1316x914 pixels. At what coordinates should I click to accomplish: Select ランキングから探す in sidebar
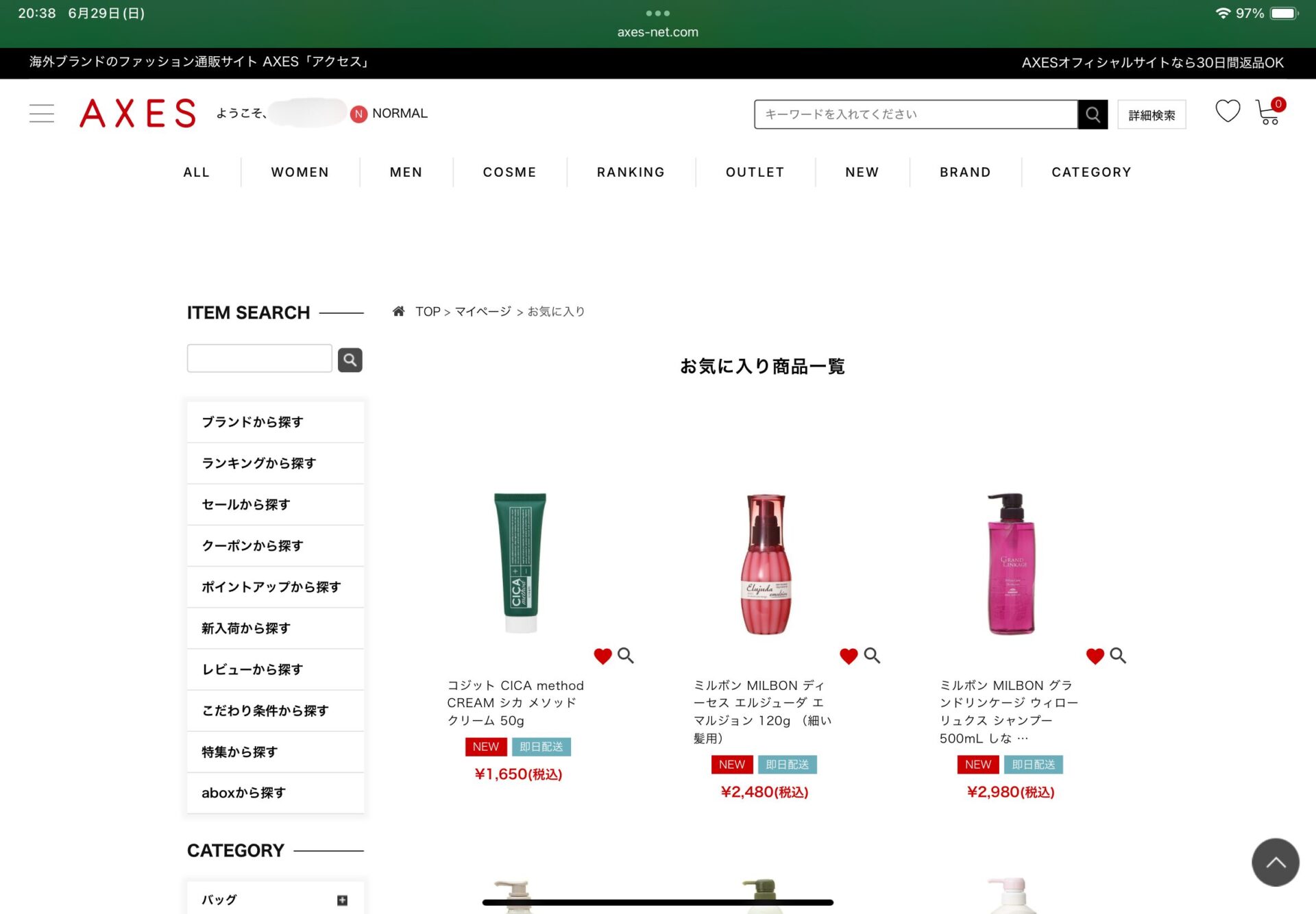tap(276, 463)
